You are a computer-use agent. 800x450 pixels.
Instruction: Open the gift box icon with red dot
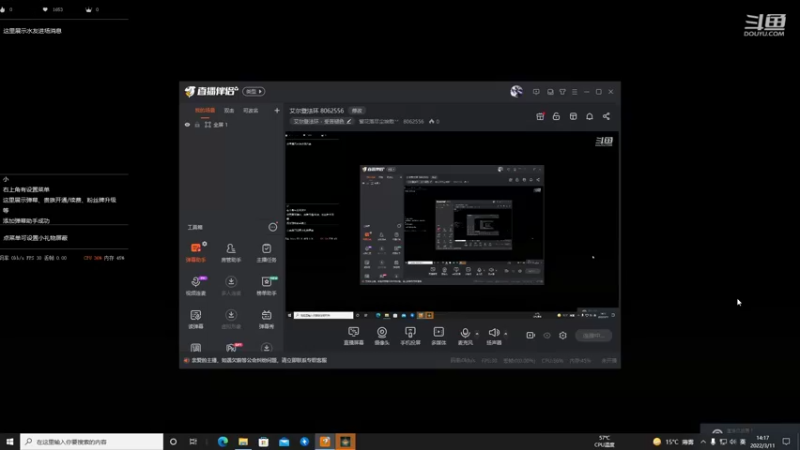(x=540, y=116)
